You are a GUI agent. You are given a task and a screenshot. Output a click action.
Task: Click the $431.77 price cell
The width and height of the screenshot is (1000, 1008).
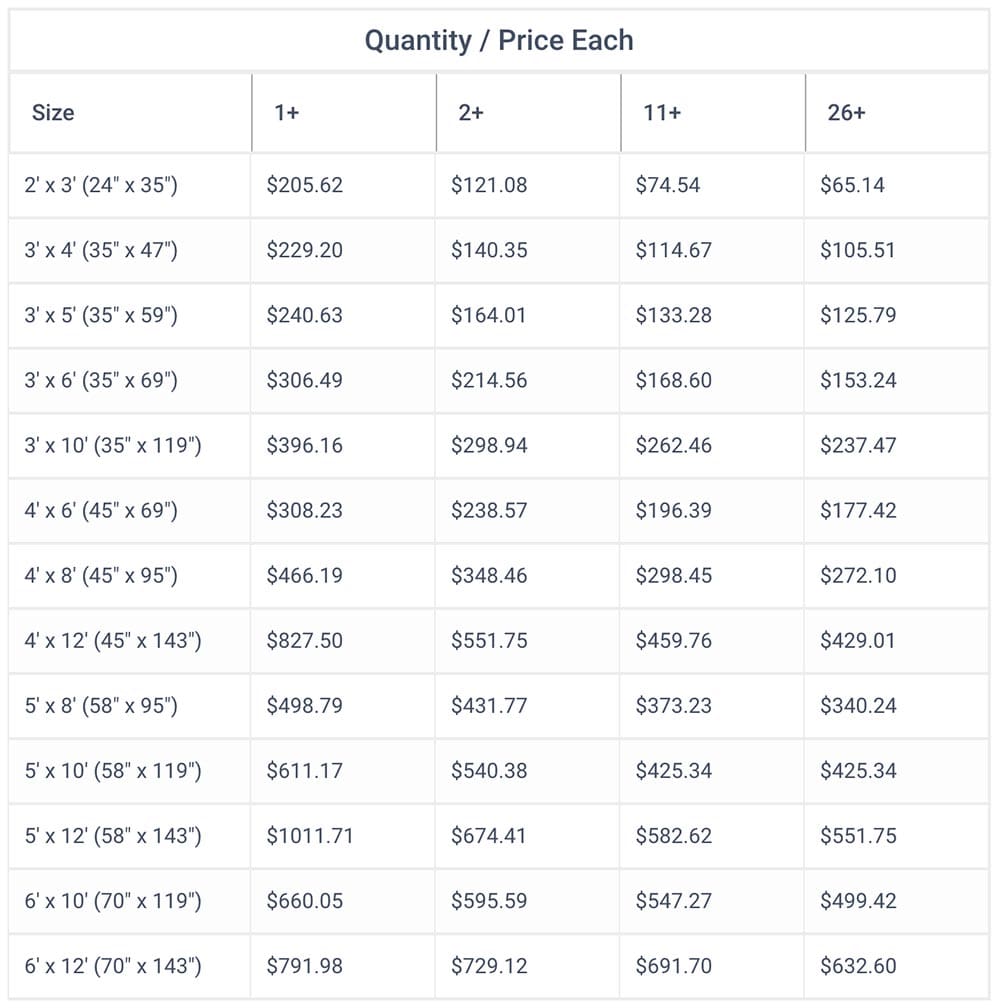(x=488, y=705)
